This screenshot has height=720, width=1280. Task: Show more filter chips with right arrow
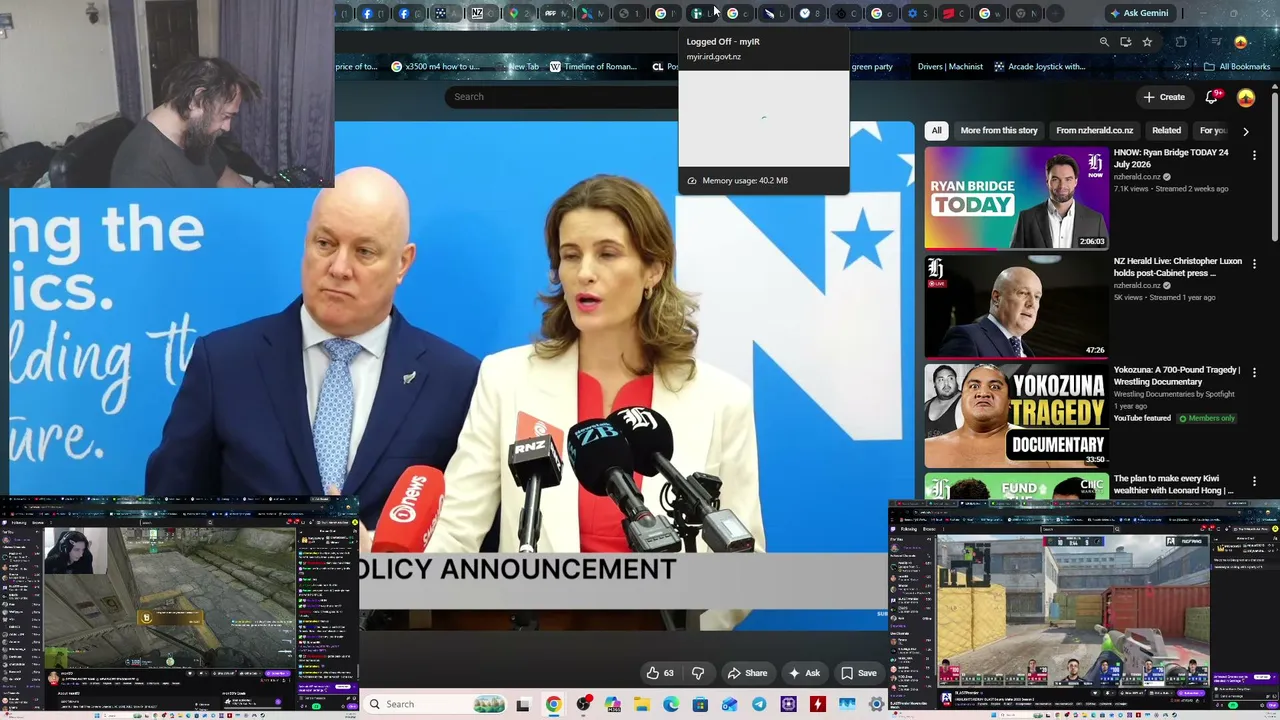click(x=1245, y=131)
